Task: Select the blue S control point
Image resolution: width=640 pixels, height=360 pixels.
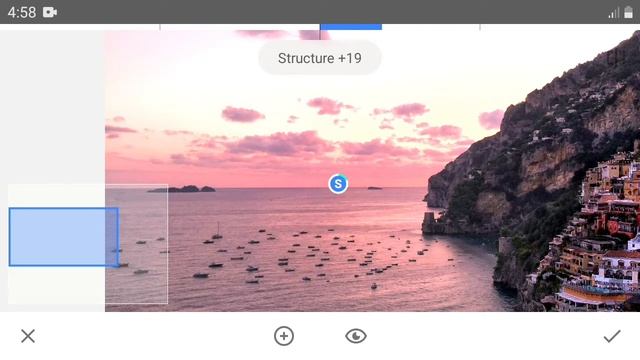Action: tap(338, 184)
